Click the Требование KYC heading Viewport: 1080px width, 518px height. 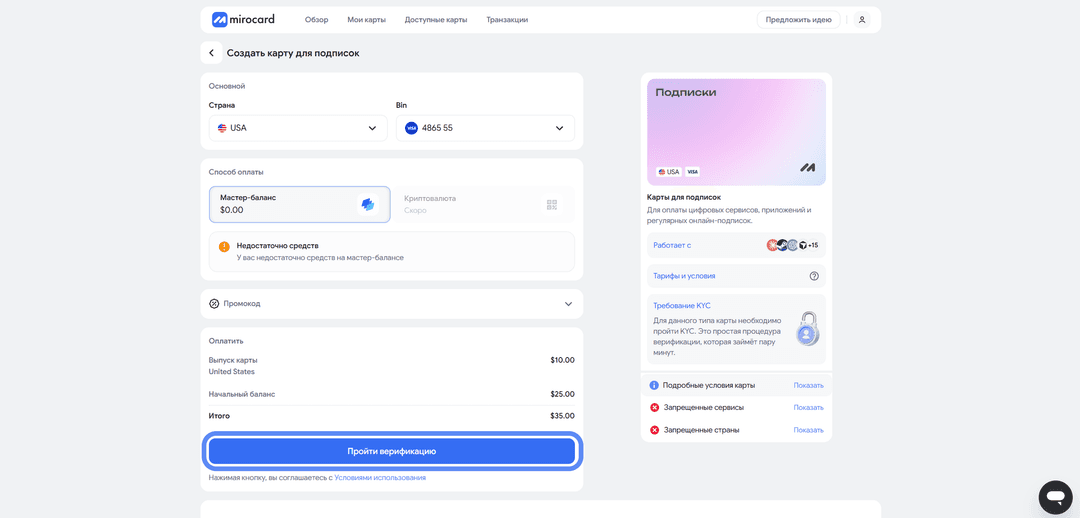click(681, 306)
